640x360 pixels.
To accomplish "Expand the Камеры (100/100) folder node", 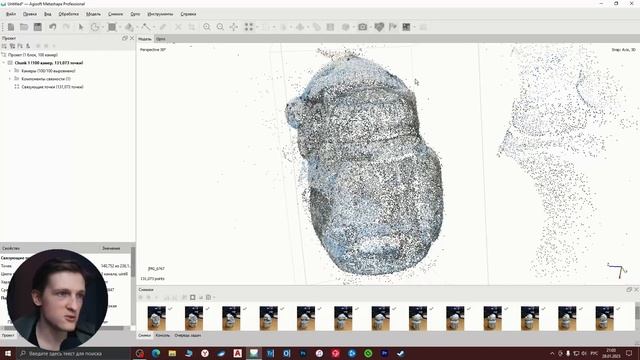I will tap(10, 71).
